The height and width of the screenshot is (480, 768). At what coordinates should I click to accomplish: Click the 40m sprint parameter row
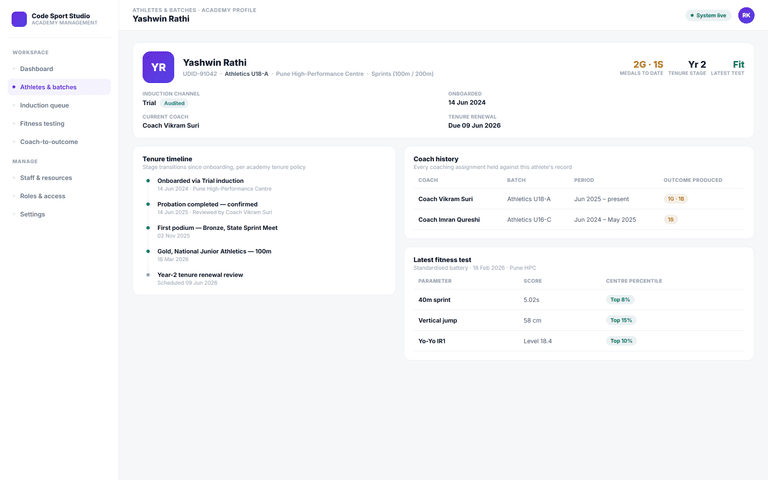coord(579,300)
